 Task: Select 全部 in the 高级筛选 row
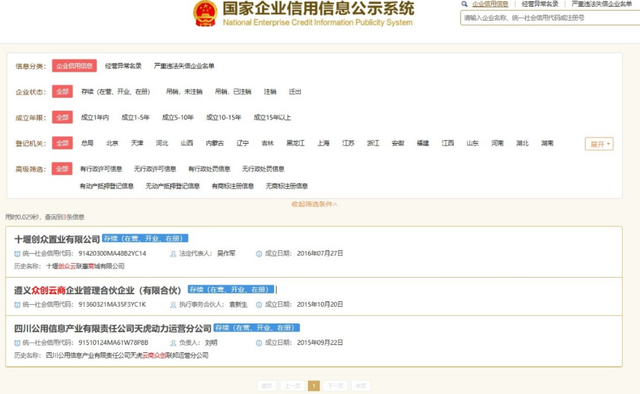(62, 169)
